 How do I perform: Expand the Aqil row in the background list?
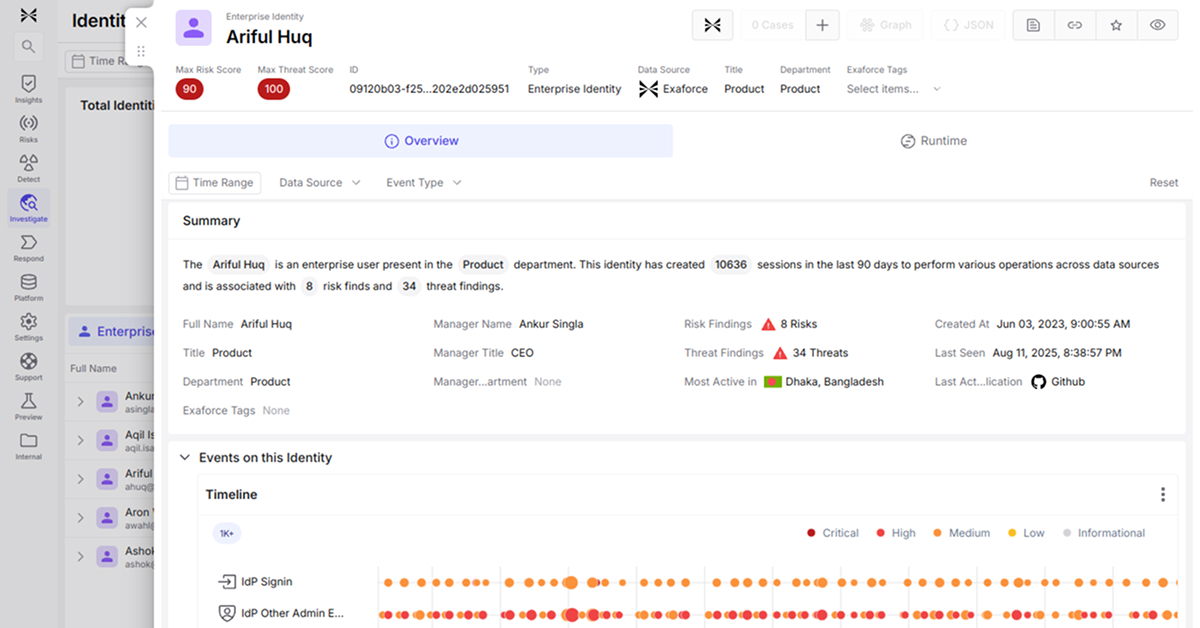80,441
